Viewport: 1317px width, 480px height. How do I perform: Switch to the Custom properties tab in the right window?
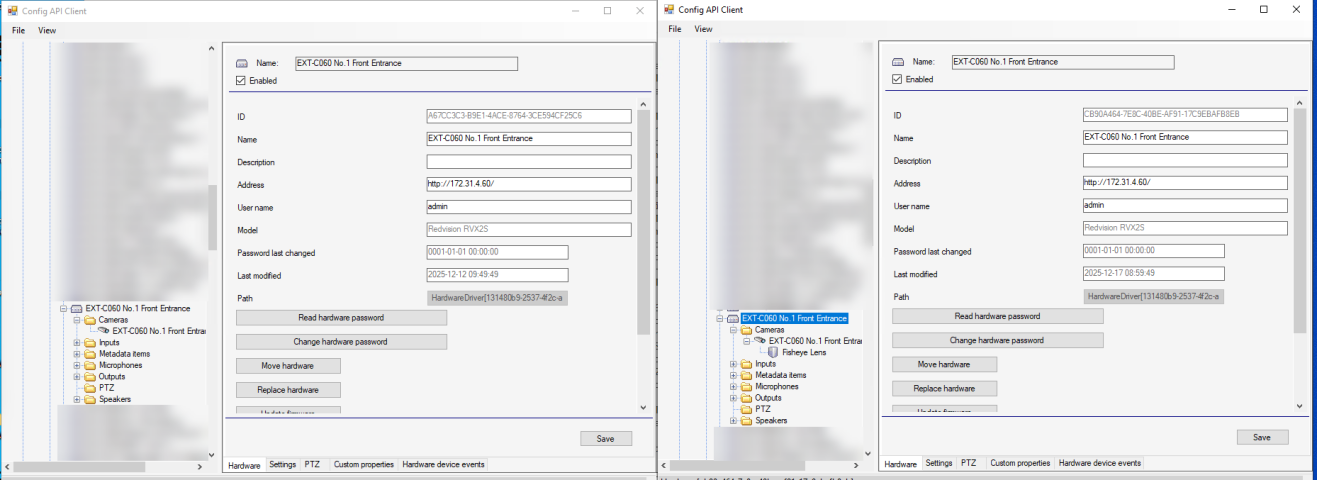[x=1020, y=463]
